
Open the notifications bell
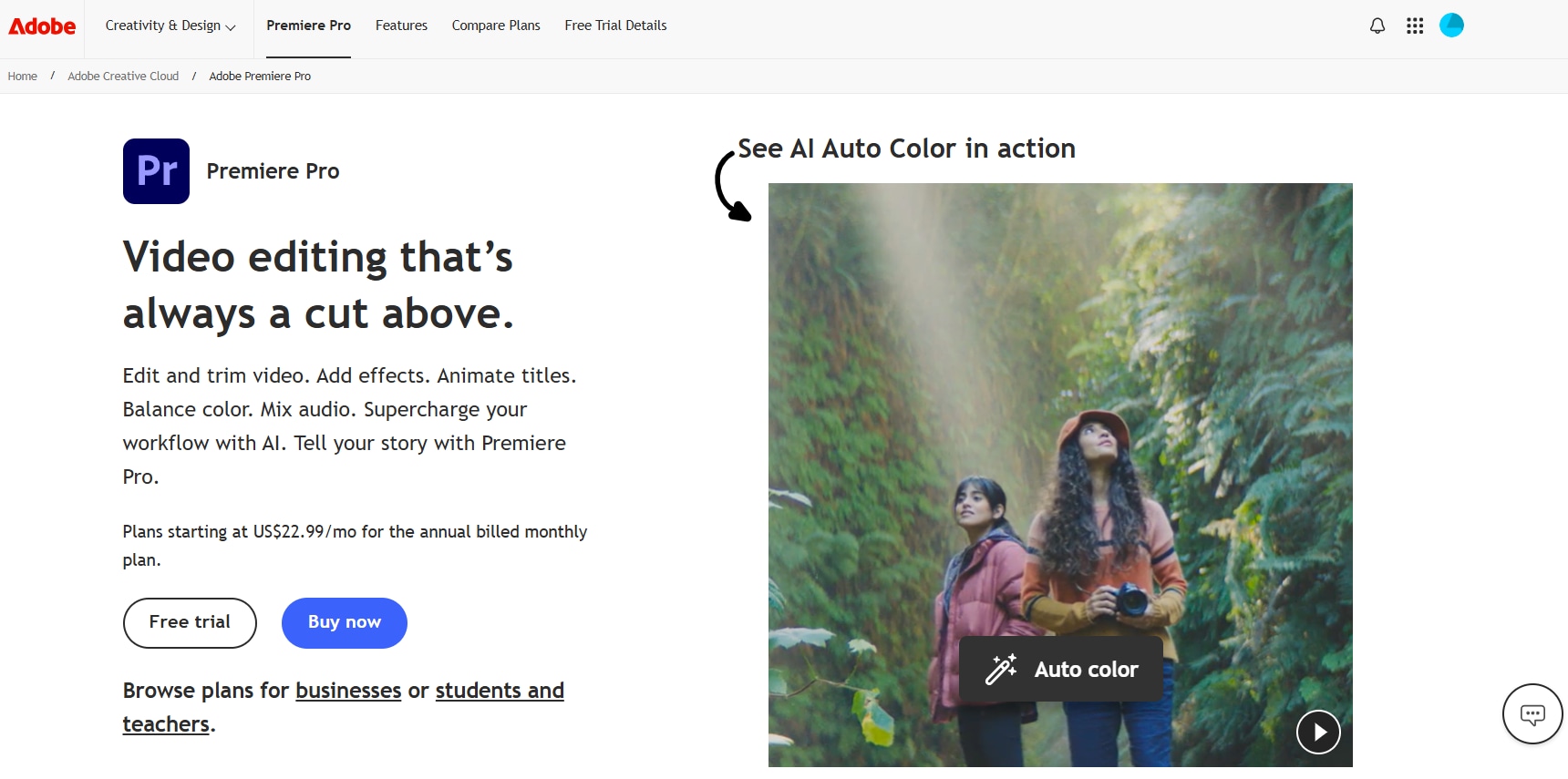tap(1377, 26)
